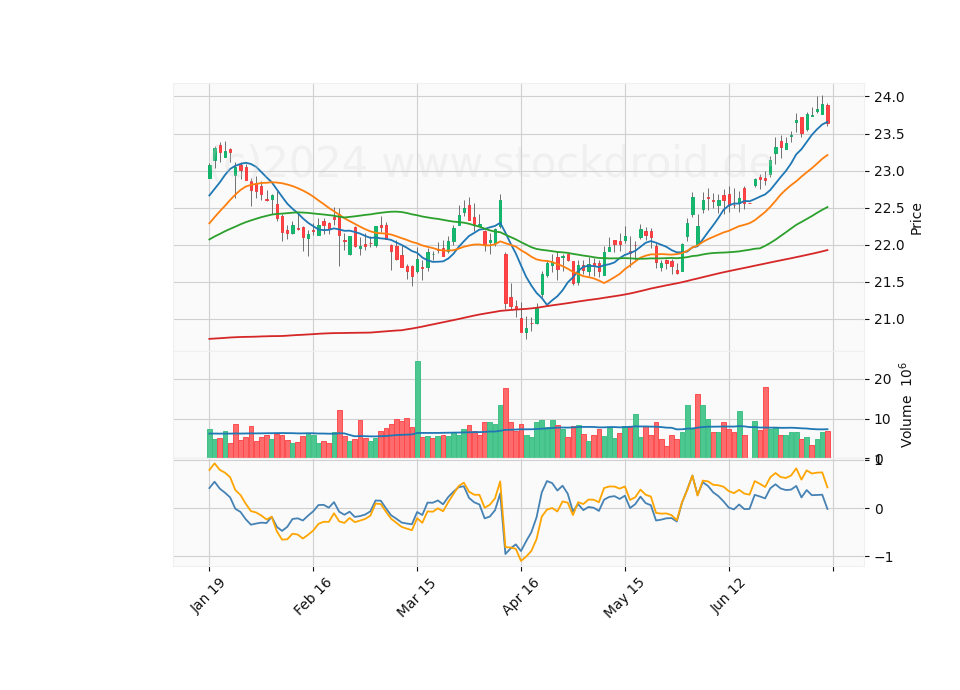Click the "Price" axis title
This screenshot has height=690, width=960.
(916, 219)
